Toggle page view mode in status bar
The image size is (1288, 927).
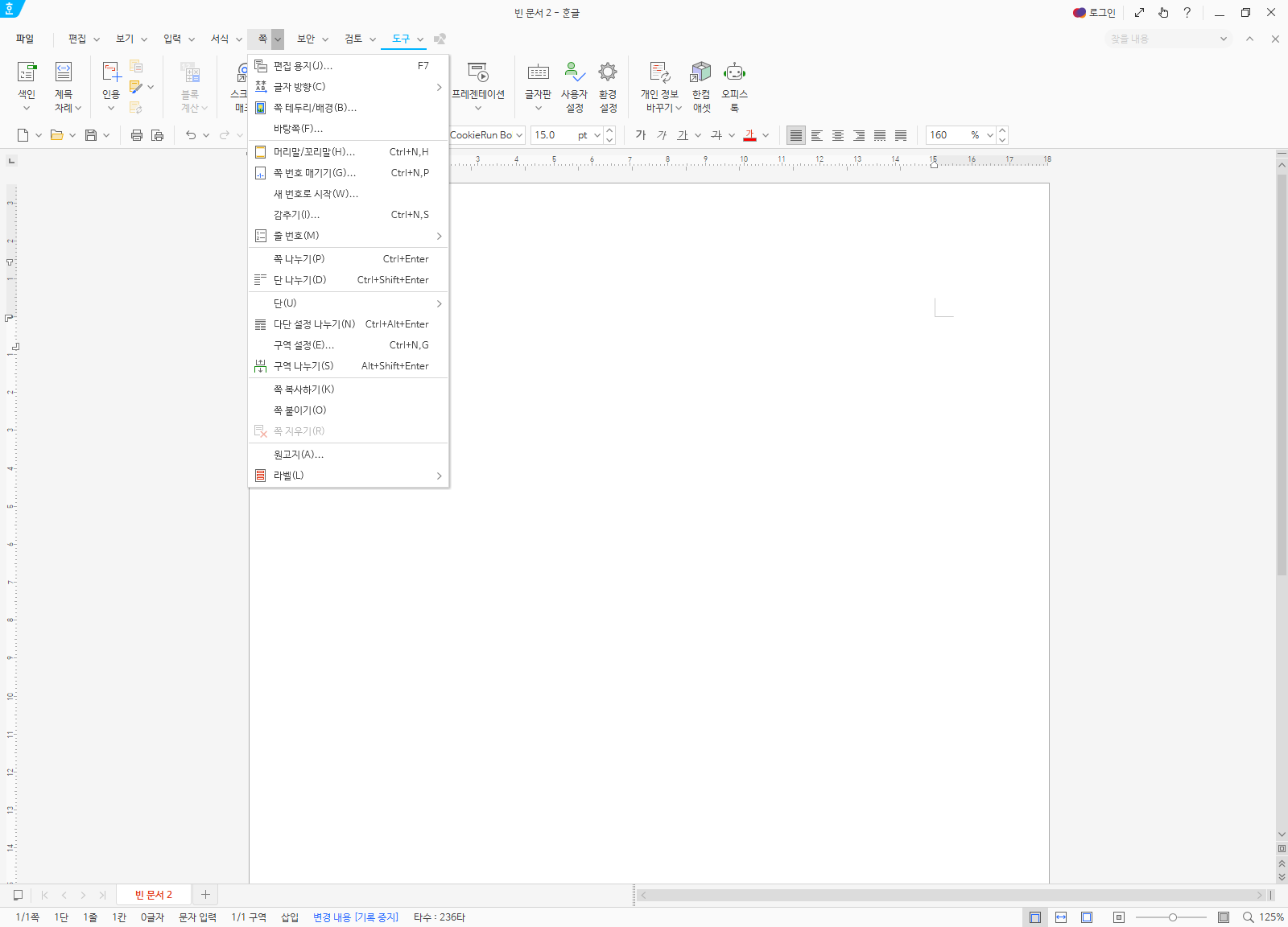click(1035, 917)
